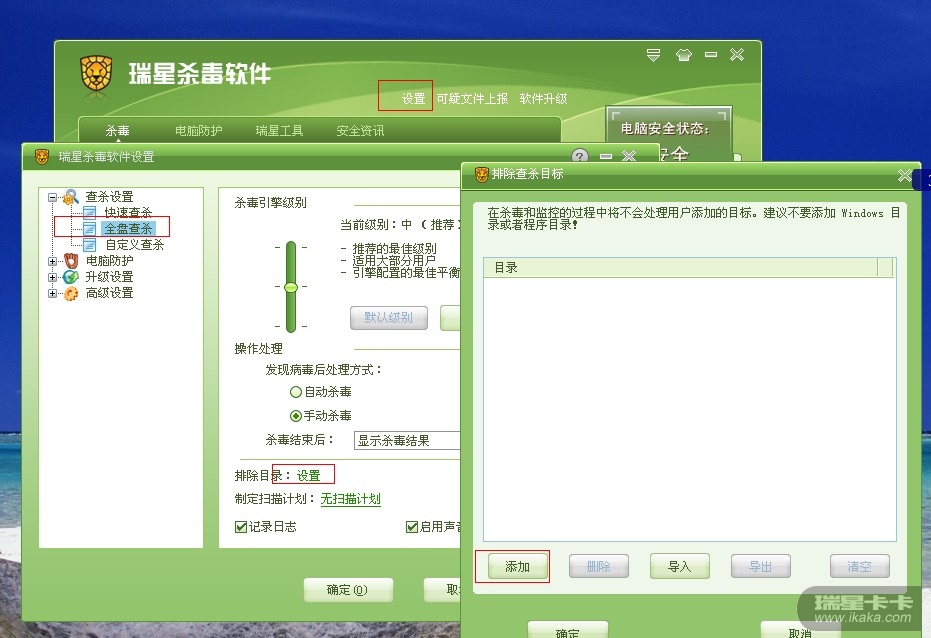The width and height of the screenshot is (931, 638).
Task: Click the 排除目录 设置 link
Action: 308,475
